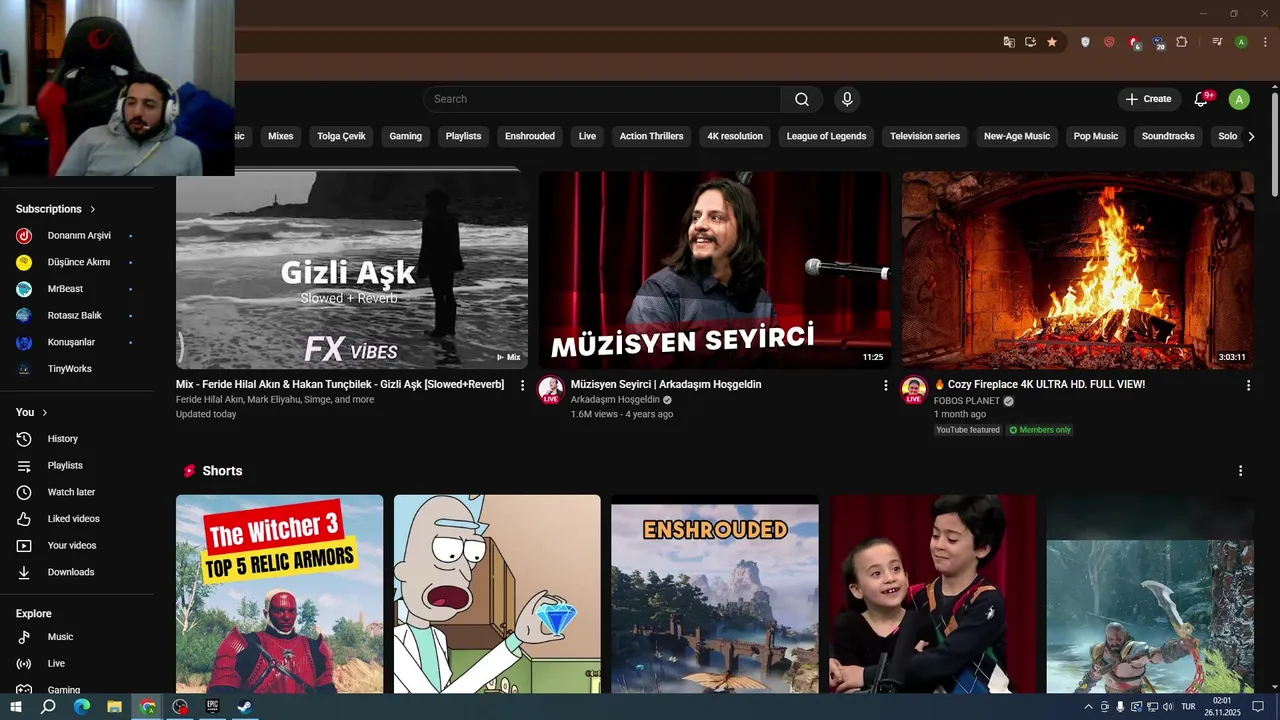Expand the Subscriptions section chevron
The image size is (1280, 720).
pyautogui.click(x=93, y=209)
